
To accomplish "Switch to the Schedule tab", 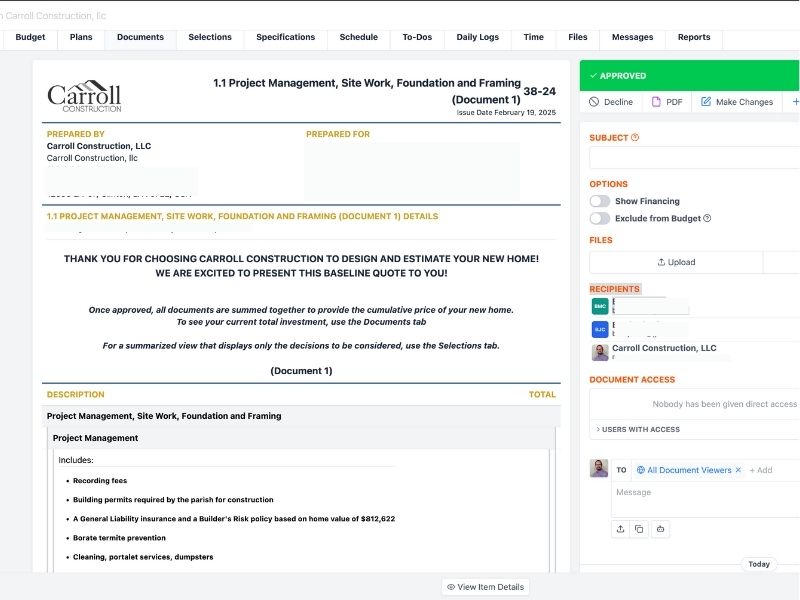I will pyautogui.click(x=359, y=37).
